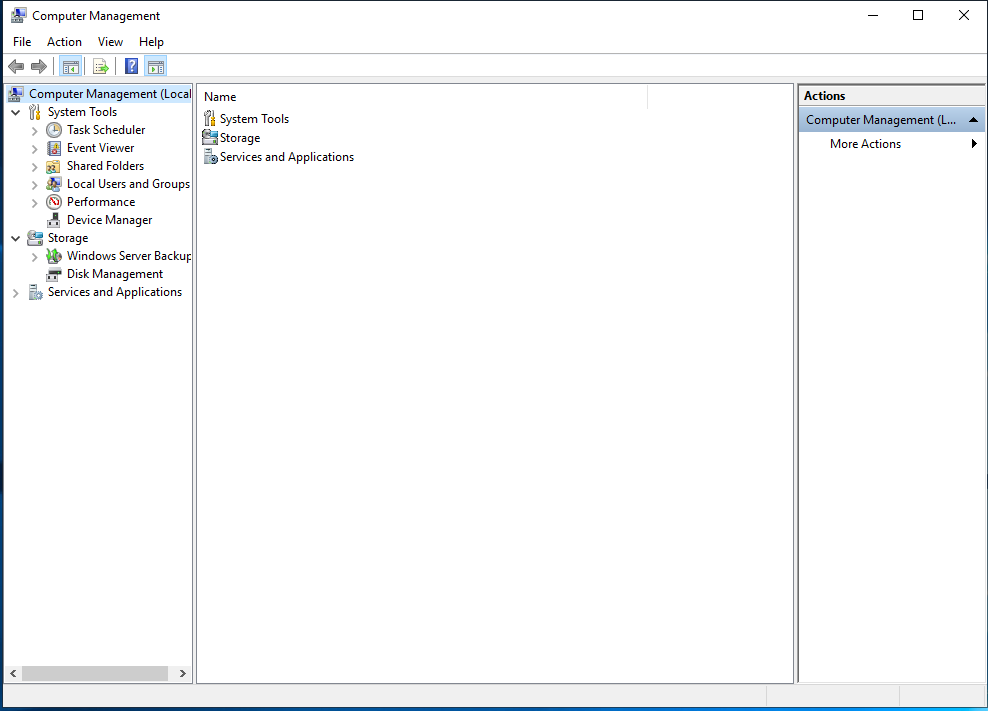
Task: Expand the Local Users and Groups node
Action: [35, 185]
